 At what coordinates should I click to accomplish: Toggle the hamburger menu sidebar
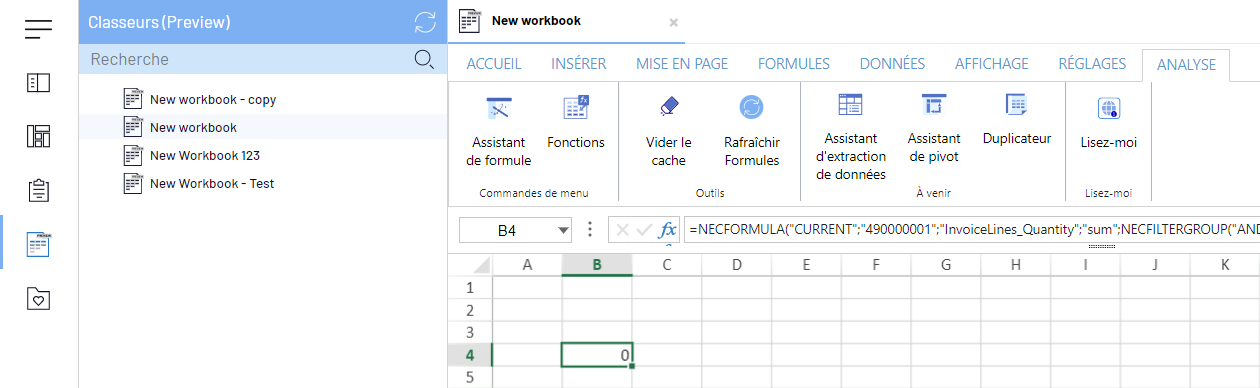(x=39, y=30)
